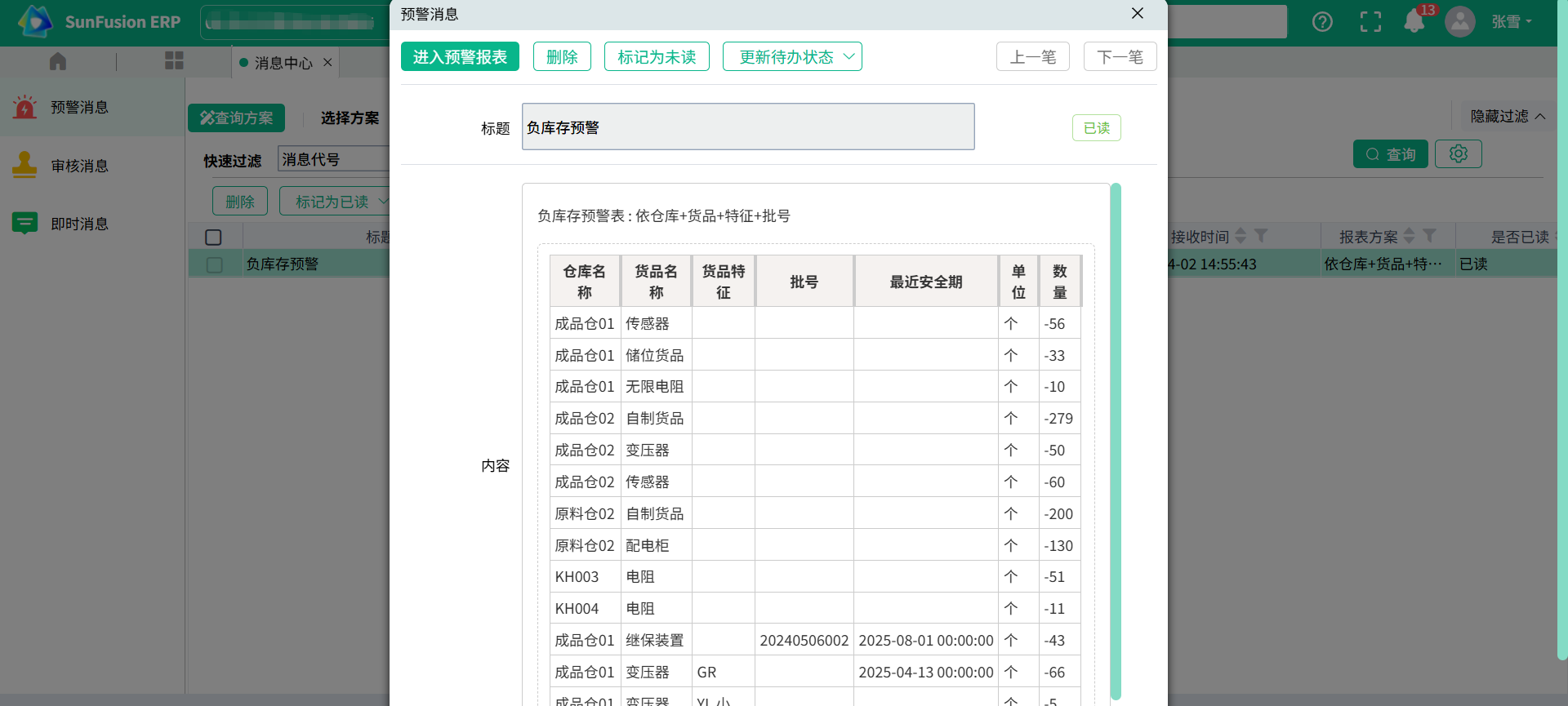Select 审核消息 in the sidebar
1568x706 pixels.
pyautogui.click(x=79, y=166)
